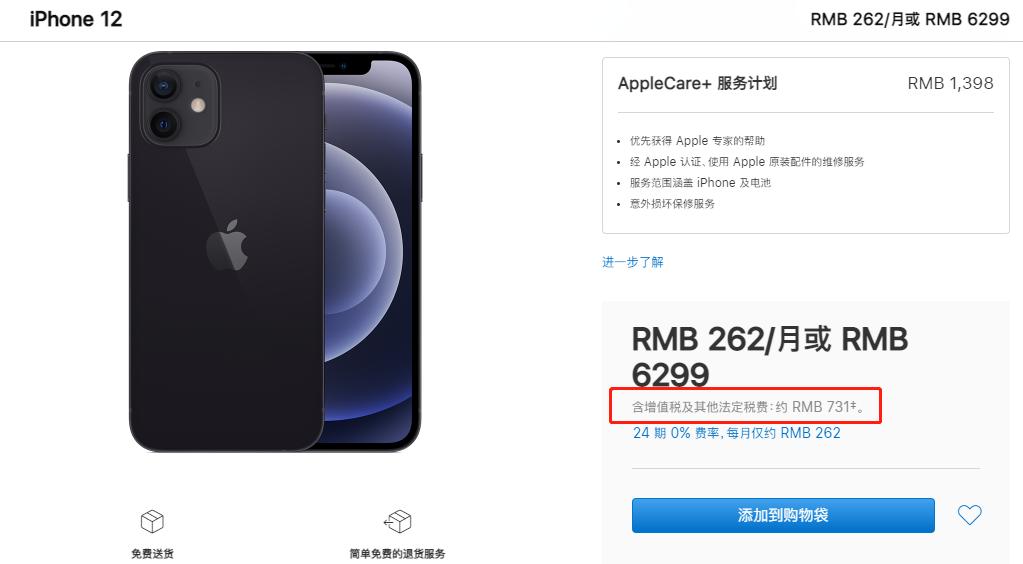This screenshot has height=564, width=1023.
Task: Open the 进一步了解 link
Action: (x=632, y=262)
